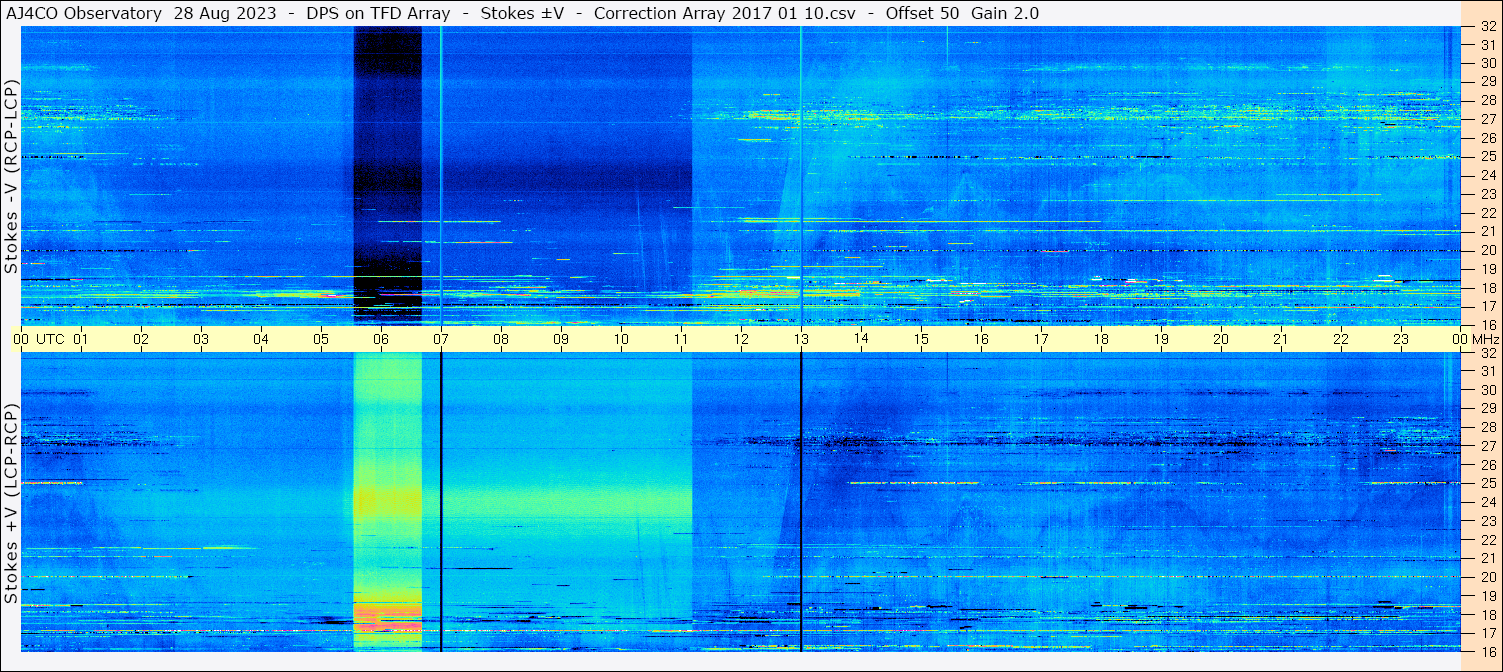Select the 08 hour tick label
This screenshot has height=672, width=1503.
(501, 339)
